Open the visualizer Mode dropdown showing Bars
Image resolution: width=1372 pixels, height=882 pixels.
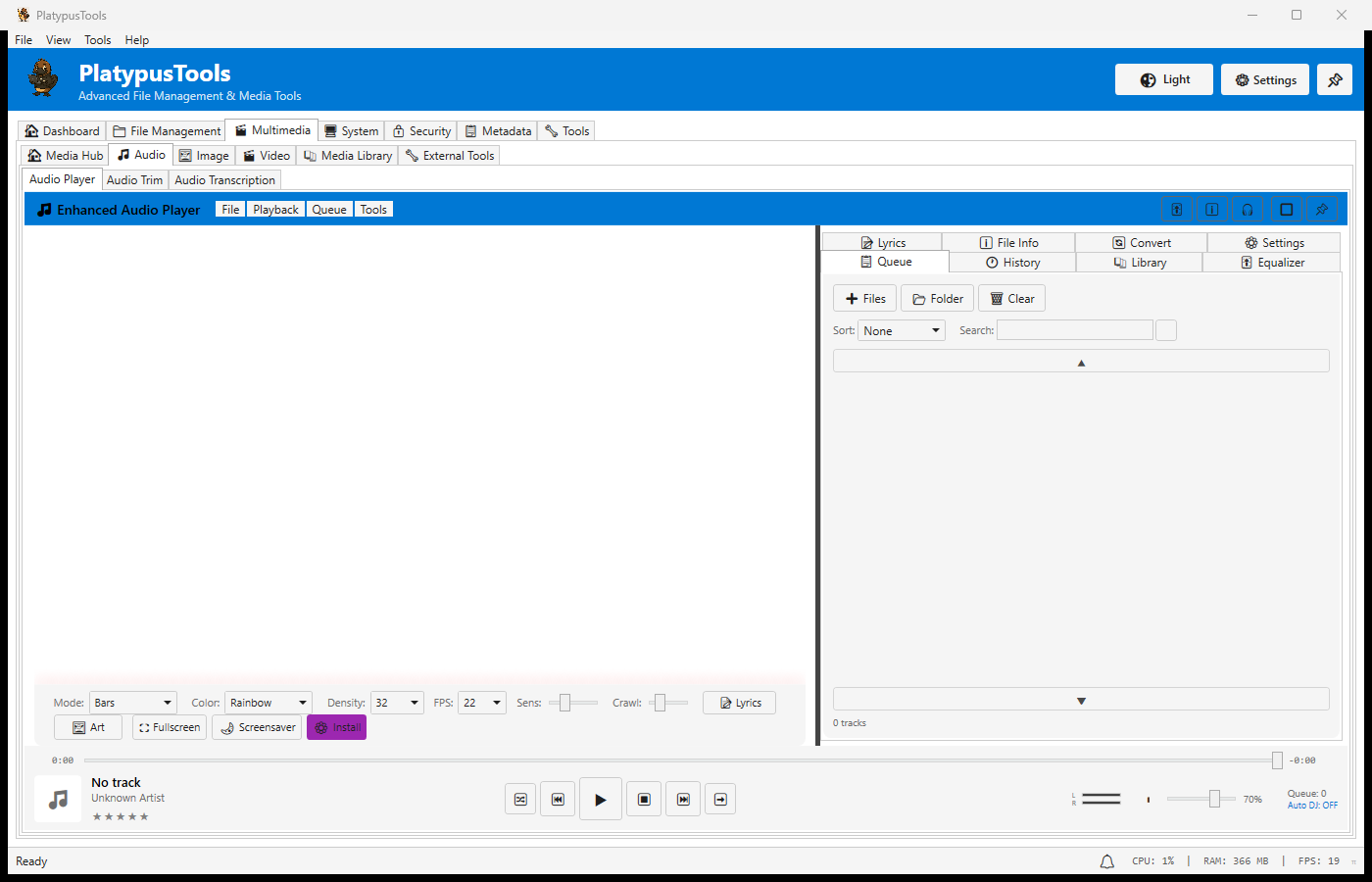[132, 702]
